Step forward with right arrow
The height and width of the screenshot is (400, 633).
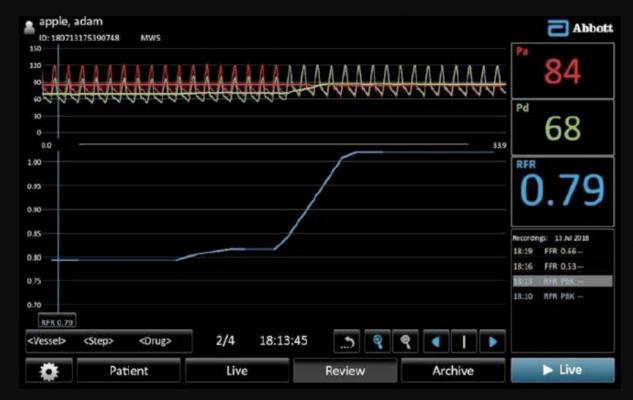(491, 341)
